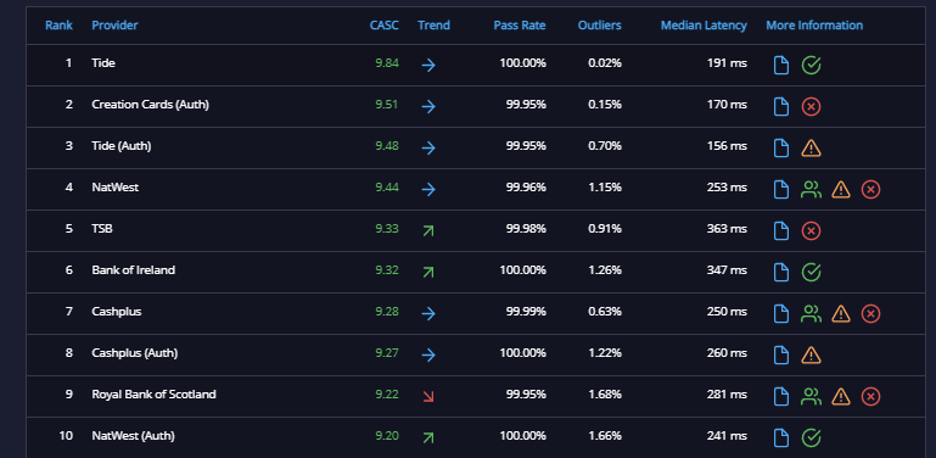Click the downward trend arrow for Royal Bank of Scotland
Image resolution: width=936 pixels, height=458 pixels.
coord(428,396)
